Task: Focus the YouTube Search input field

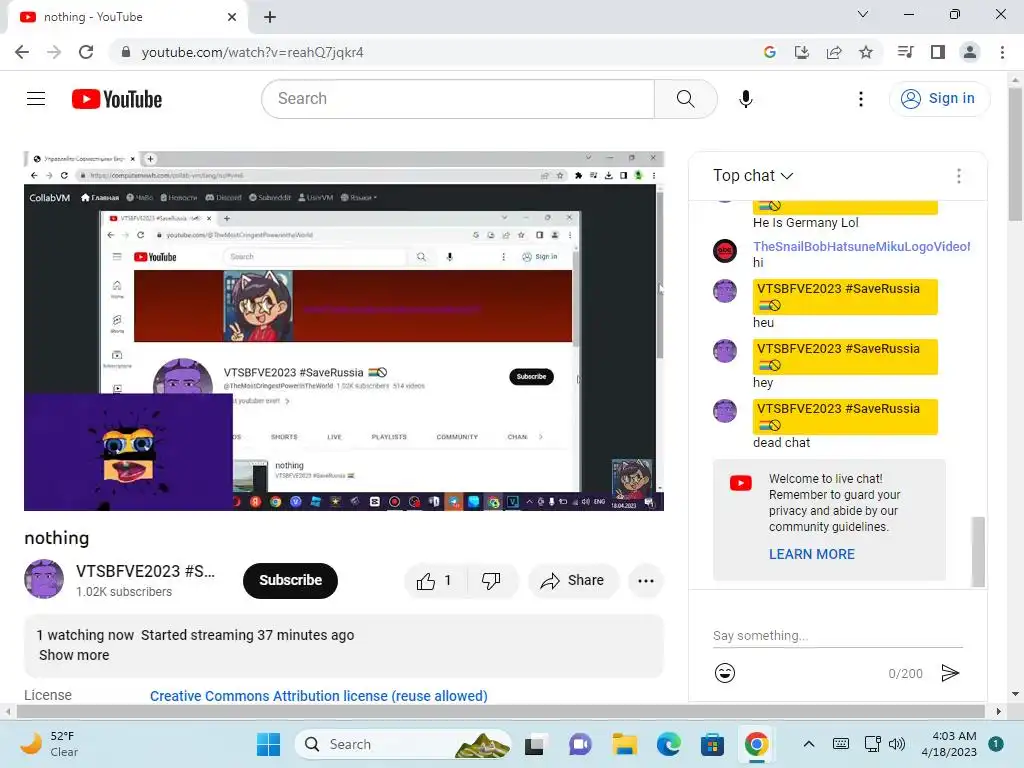Action: [458, 99]
